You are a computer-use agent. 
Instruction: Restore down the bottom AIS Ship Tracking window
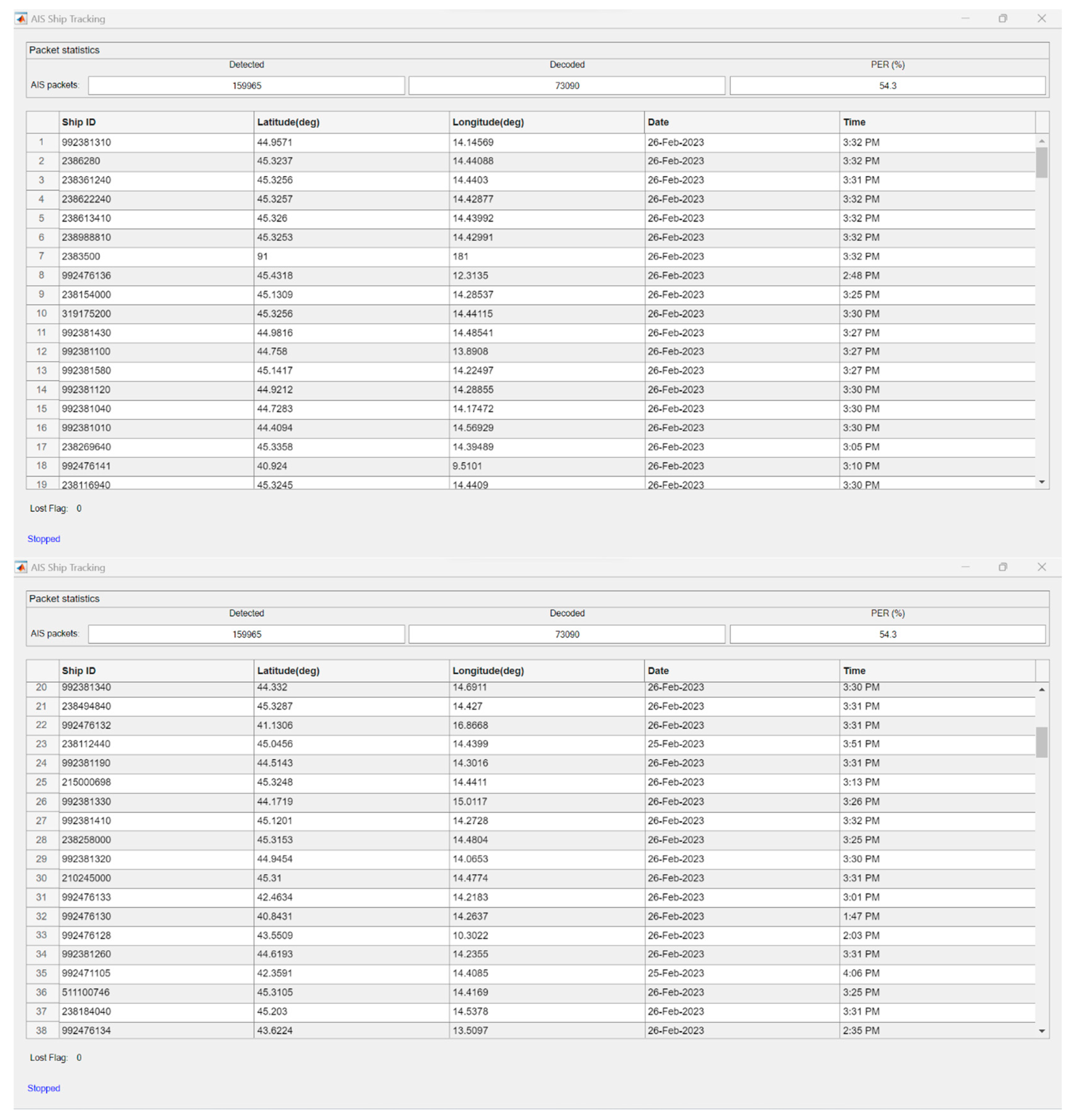(1003, 567)
